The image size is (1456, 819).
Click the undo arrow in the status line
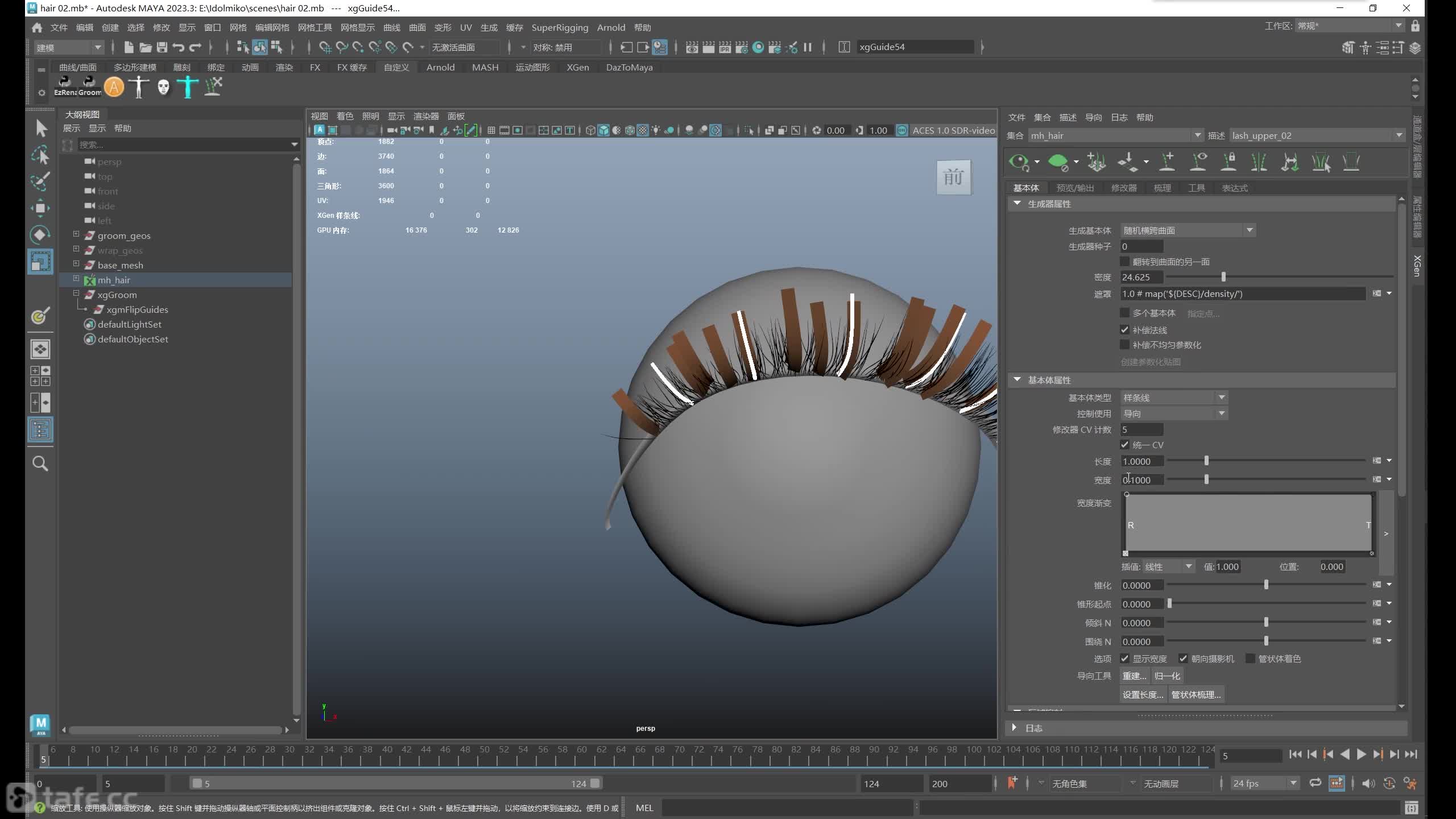(x=179, y=47)
